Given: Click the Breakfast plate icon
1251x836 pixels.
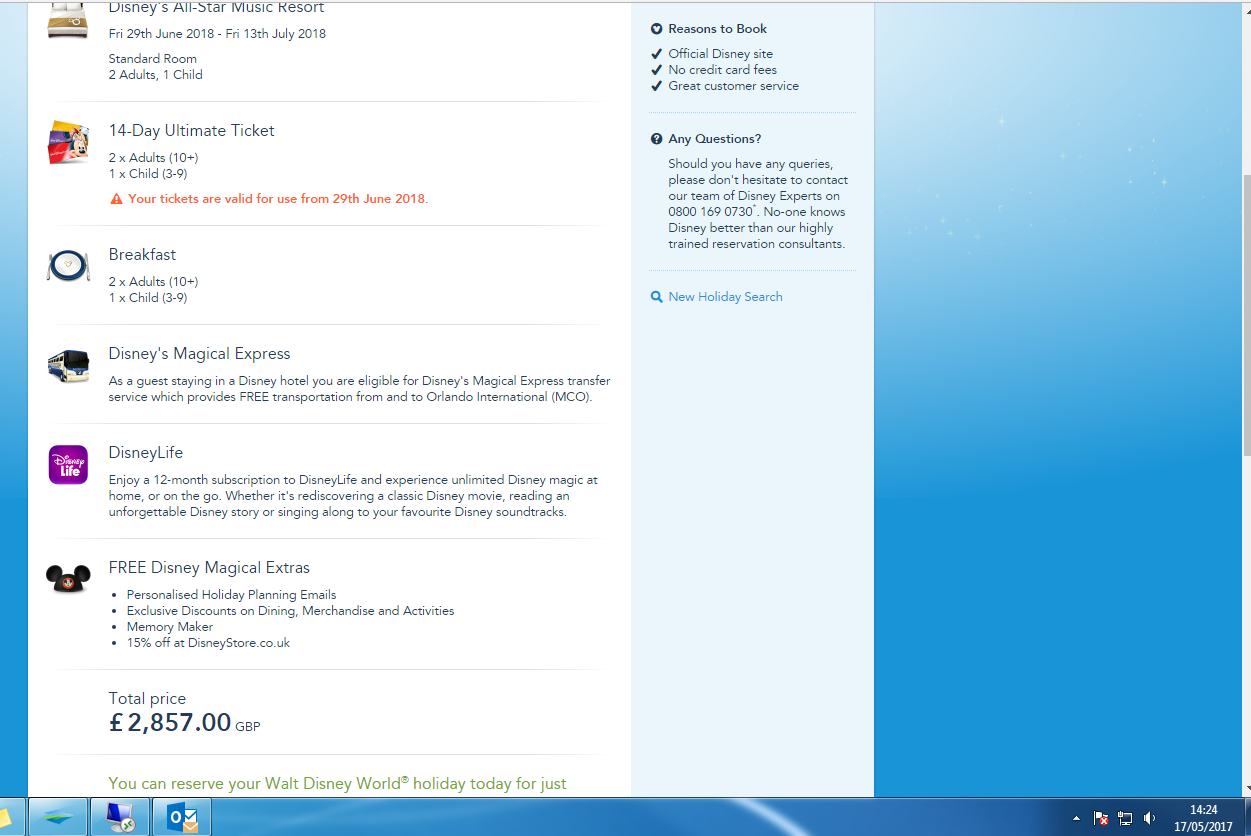Looking at the screenshot, I should 68,266.
